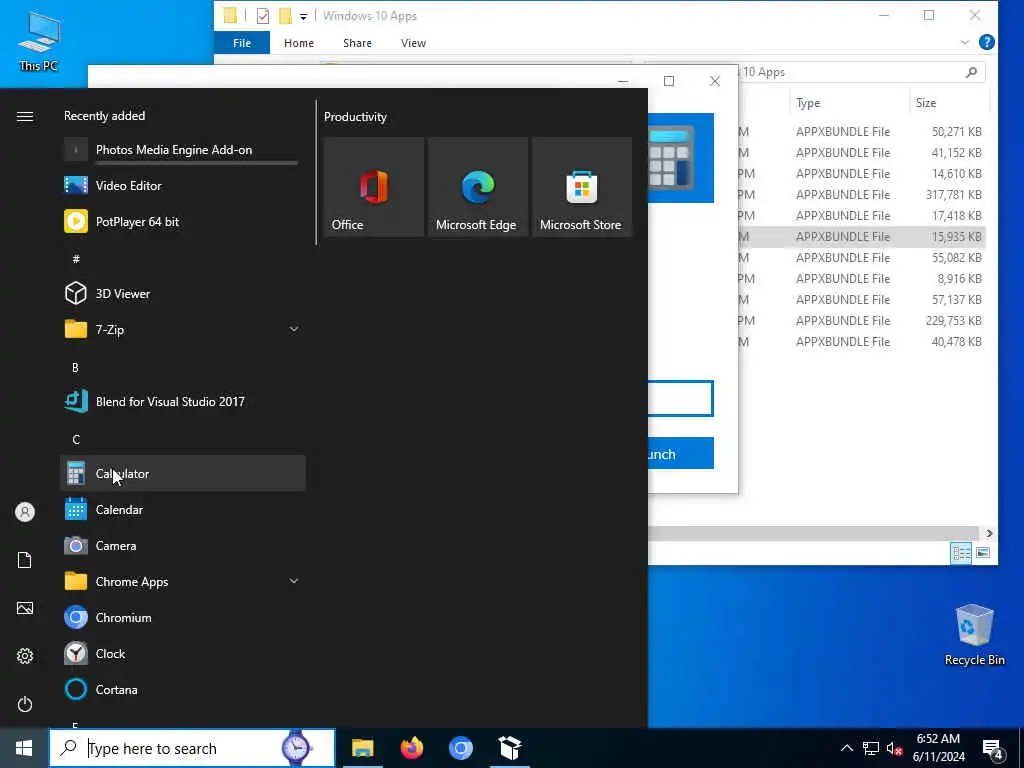
Task: Jump to the letter C group header
Action: pos(76,440)
